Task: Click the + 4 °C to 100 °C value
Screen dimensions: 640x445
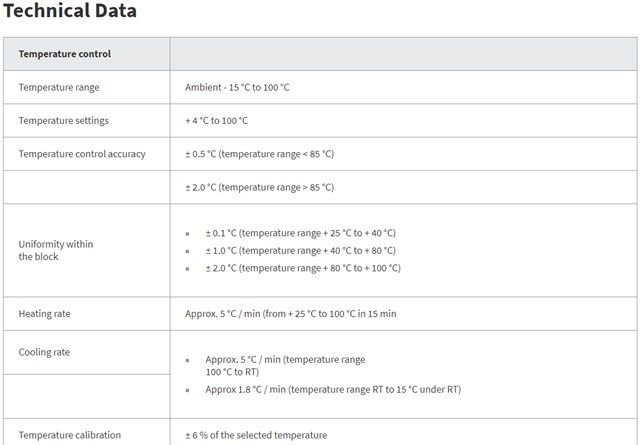Action: click(216, 121)
